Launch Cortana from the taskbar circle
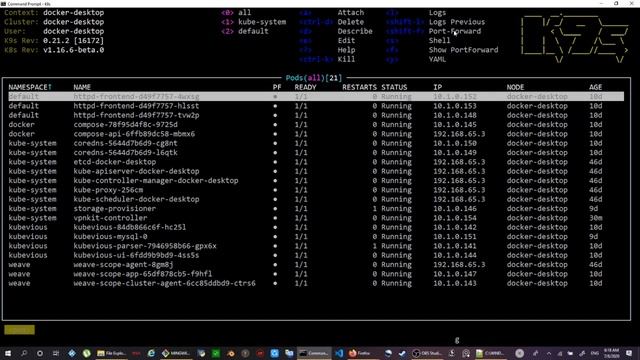Screen dimensions: 640x360 40,353
